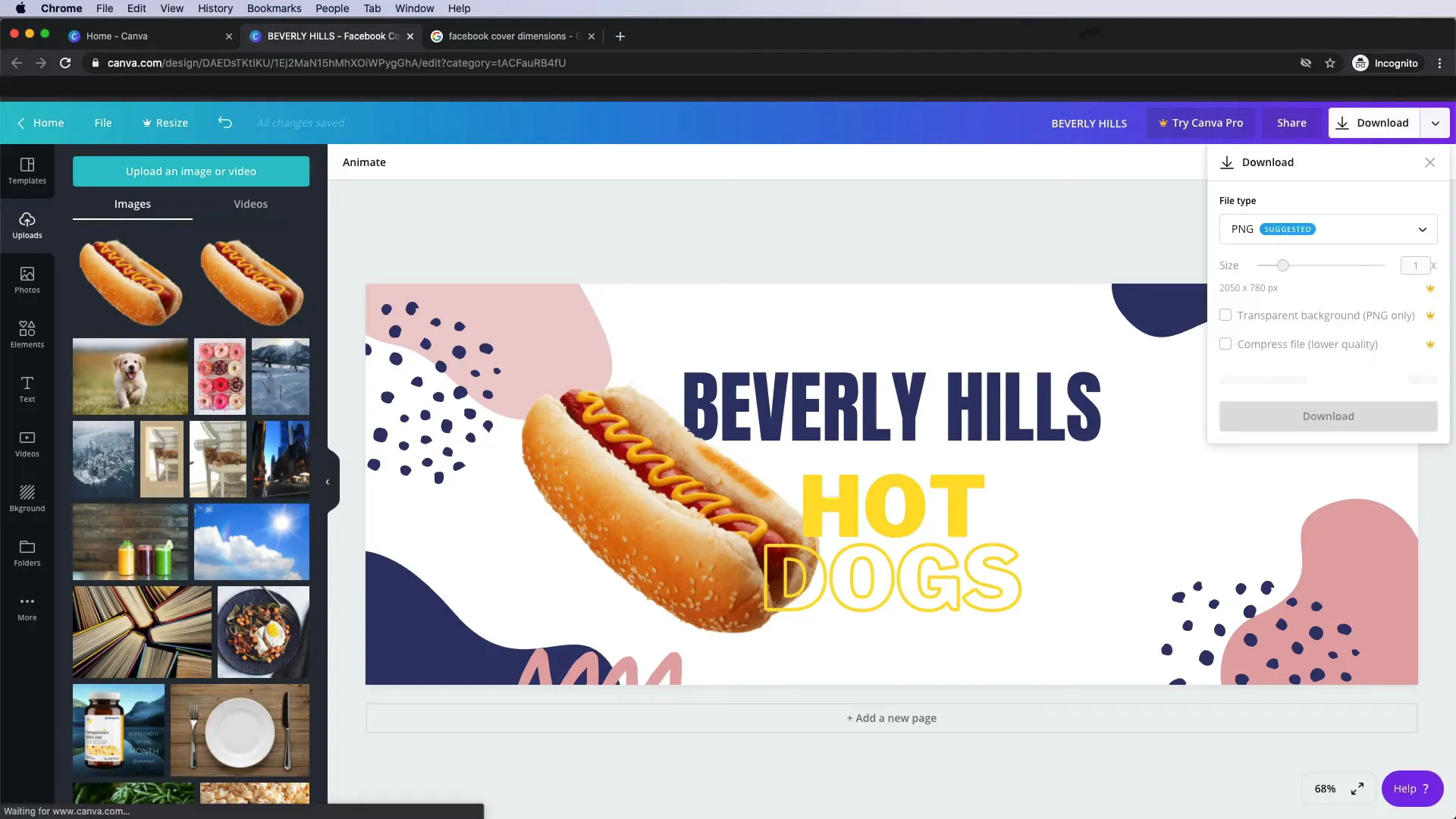Open the Apple menu
This screenshot has height=819, width=1456.
[x=20, y=8]
